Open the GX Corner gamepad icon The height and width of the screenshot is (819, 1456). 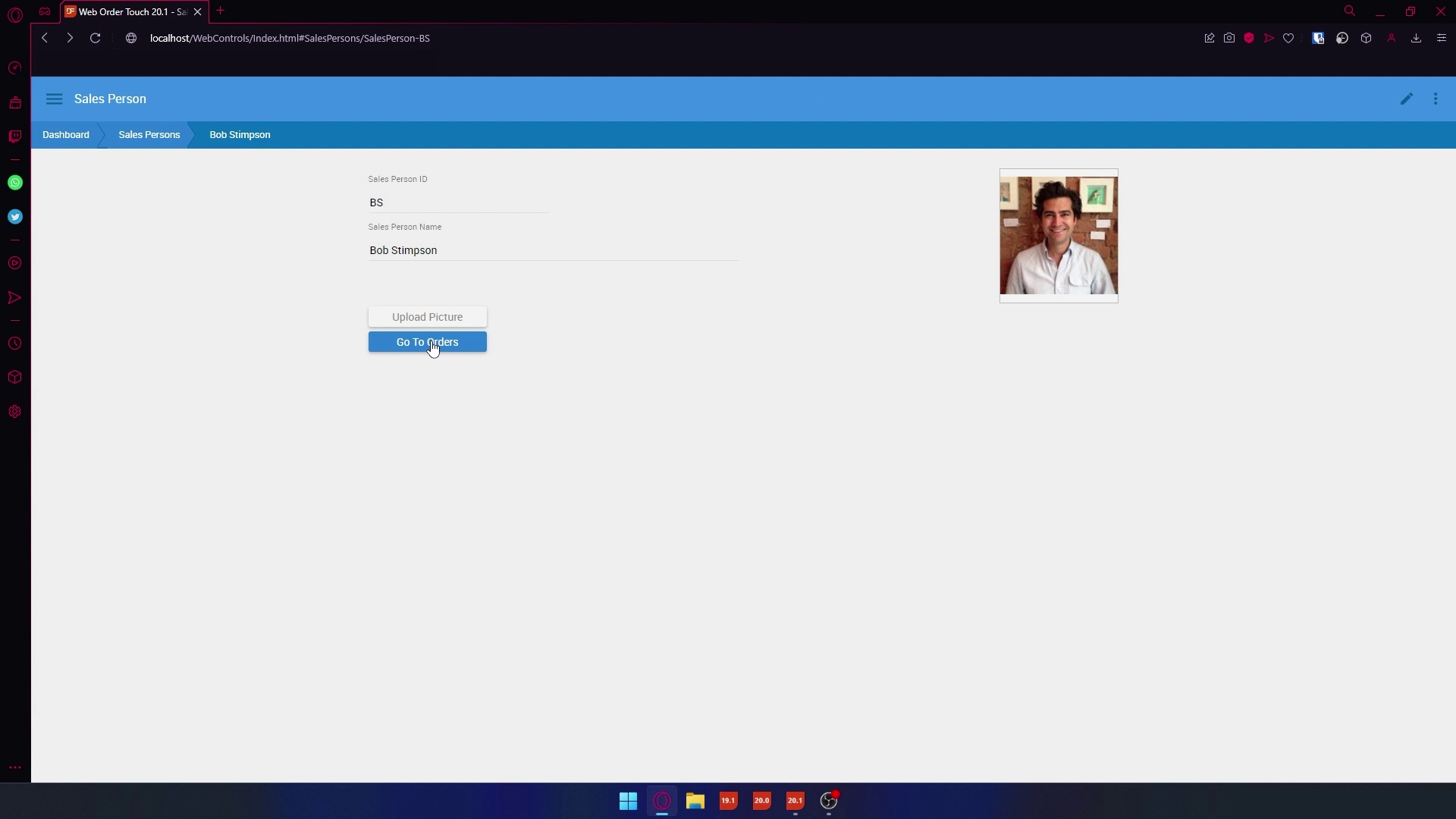click(45, 11)
